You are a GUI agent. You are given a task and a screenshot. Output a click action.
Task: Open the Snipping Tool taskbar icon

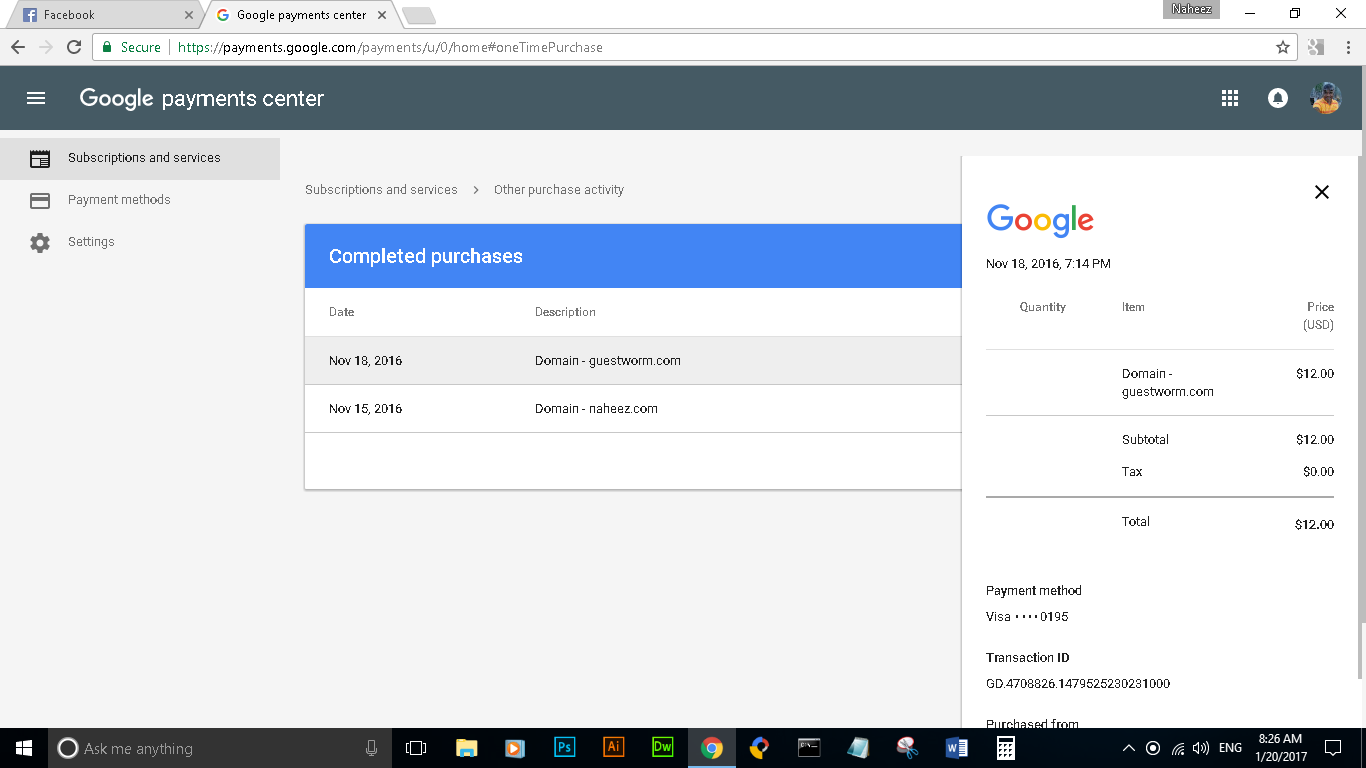click(907, 748)
